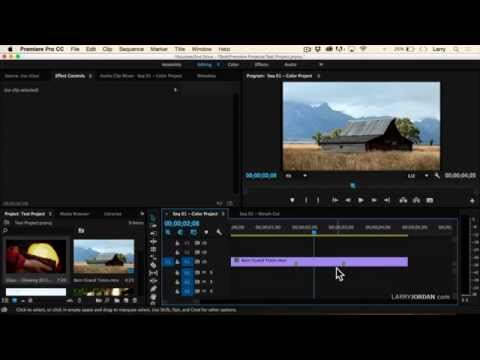The height and width of the screenshot is (360, 480).
Task: Open the Sequence menu
Action: [x=131, y=49]
